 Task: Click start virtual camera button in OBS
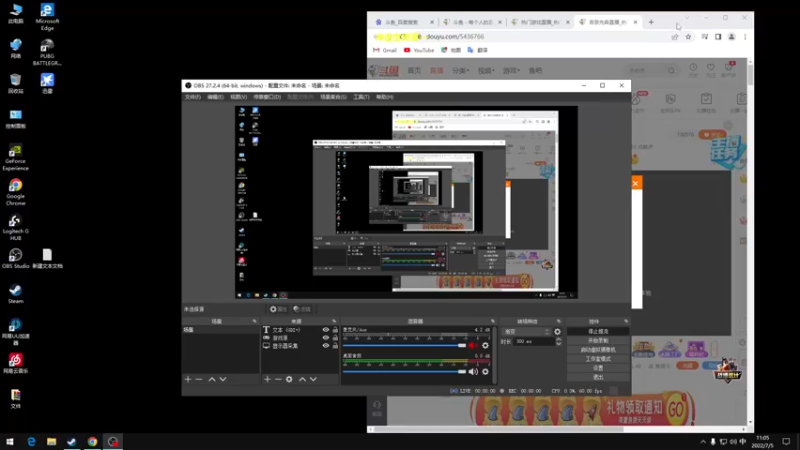tap(598, 350)
